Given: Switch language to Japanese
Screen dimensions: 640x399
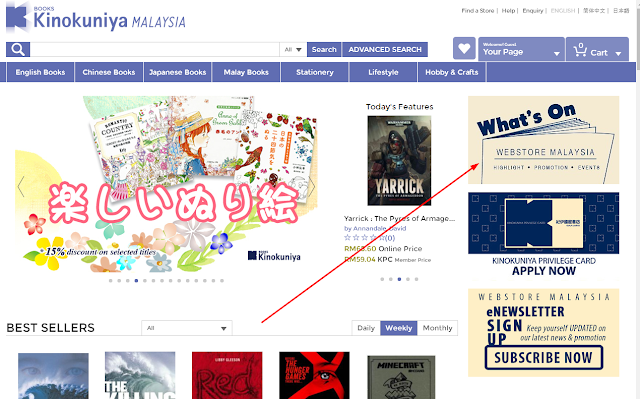Looking at the screenshot, I should coord(621,11).
